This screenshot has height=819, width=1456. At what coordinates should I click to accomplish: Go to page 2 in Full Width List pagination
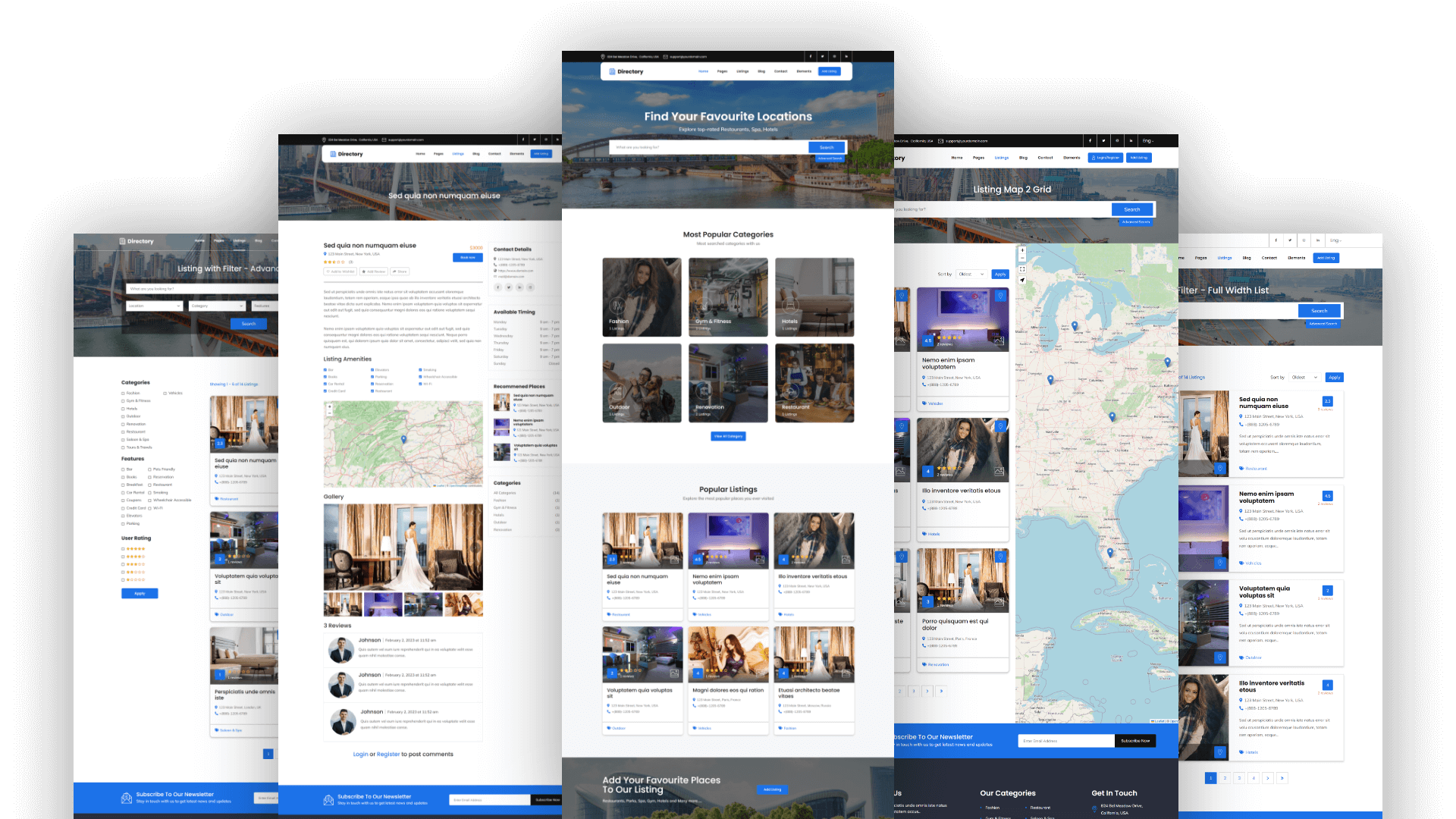pos(1225,778)
